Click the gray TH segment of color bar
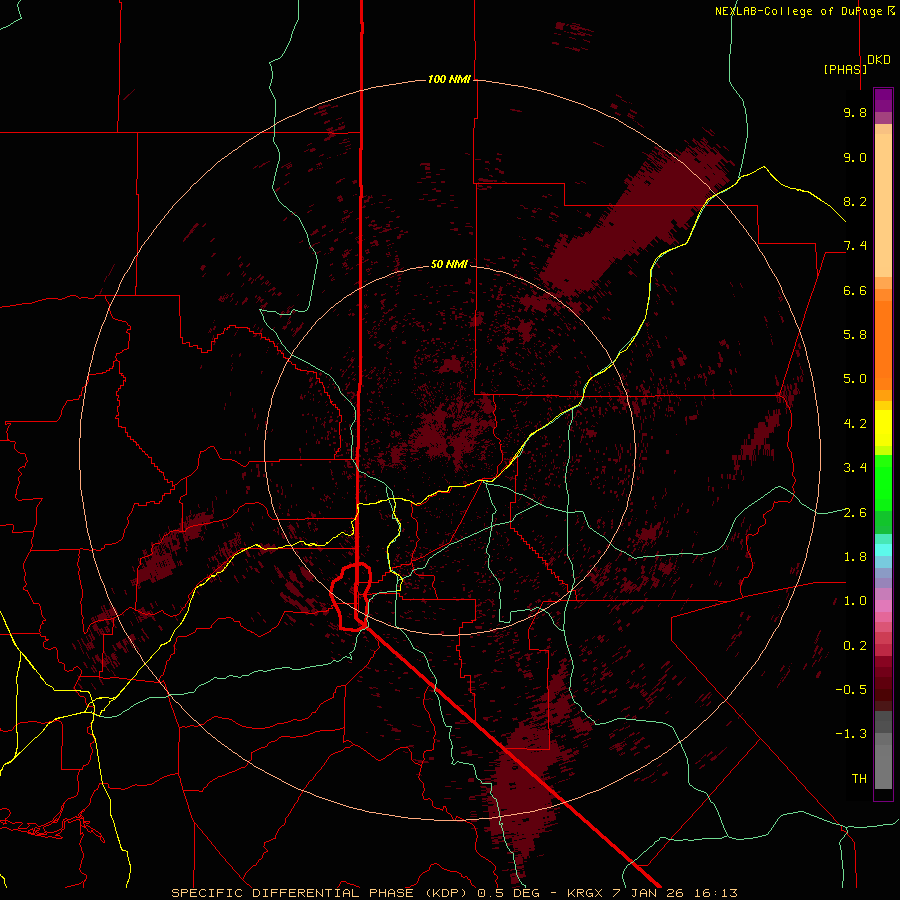Image resolution: width=900 pixels, height=900 pixels. click(883, 766)
